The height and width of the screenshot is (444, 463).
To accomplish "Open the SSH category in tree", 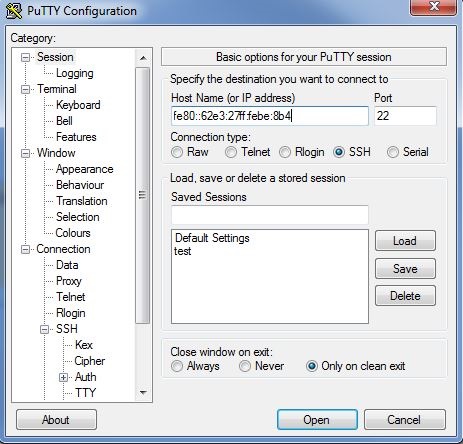I will (67, 329).
